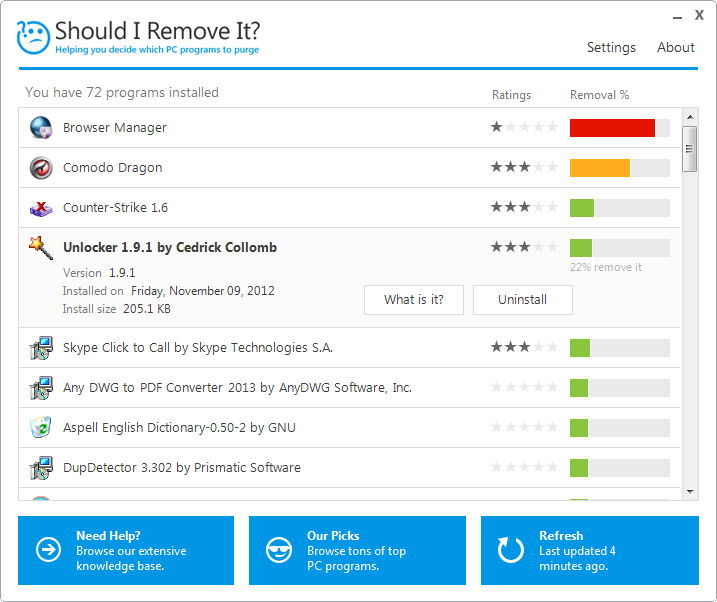Screen dimensions: 717x602
Task: Click the Install size 205.1 KB line
Action: click(117, 309)
